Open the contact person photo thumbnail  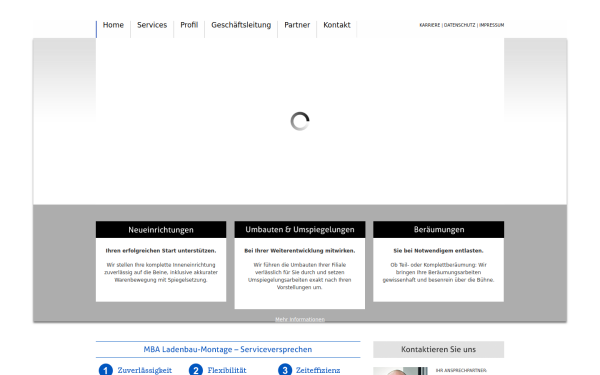tap(400, 371)
